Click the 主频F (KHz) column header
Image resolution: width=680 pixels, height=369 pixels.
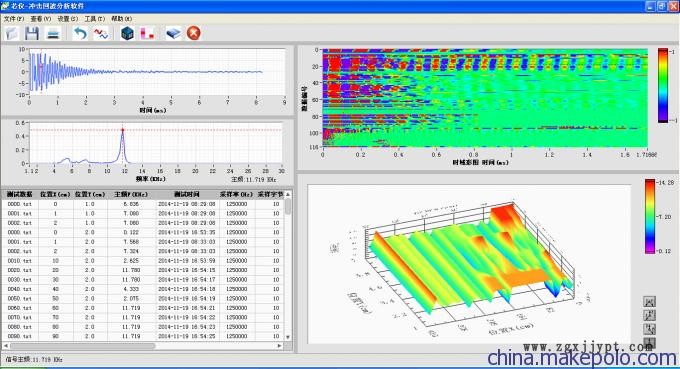point(131,194)
